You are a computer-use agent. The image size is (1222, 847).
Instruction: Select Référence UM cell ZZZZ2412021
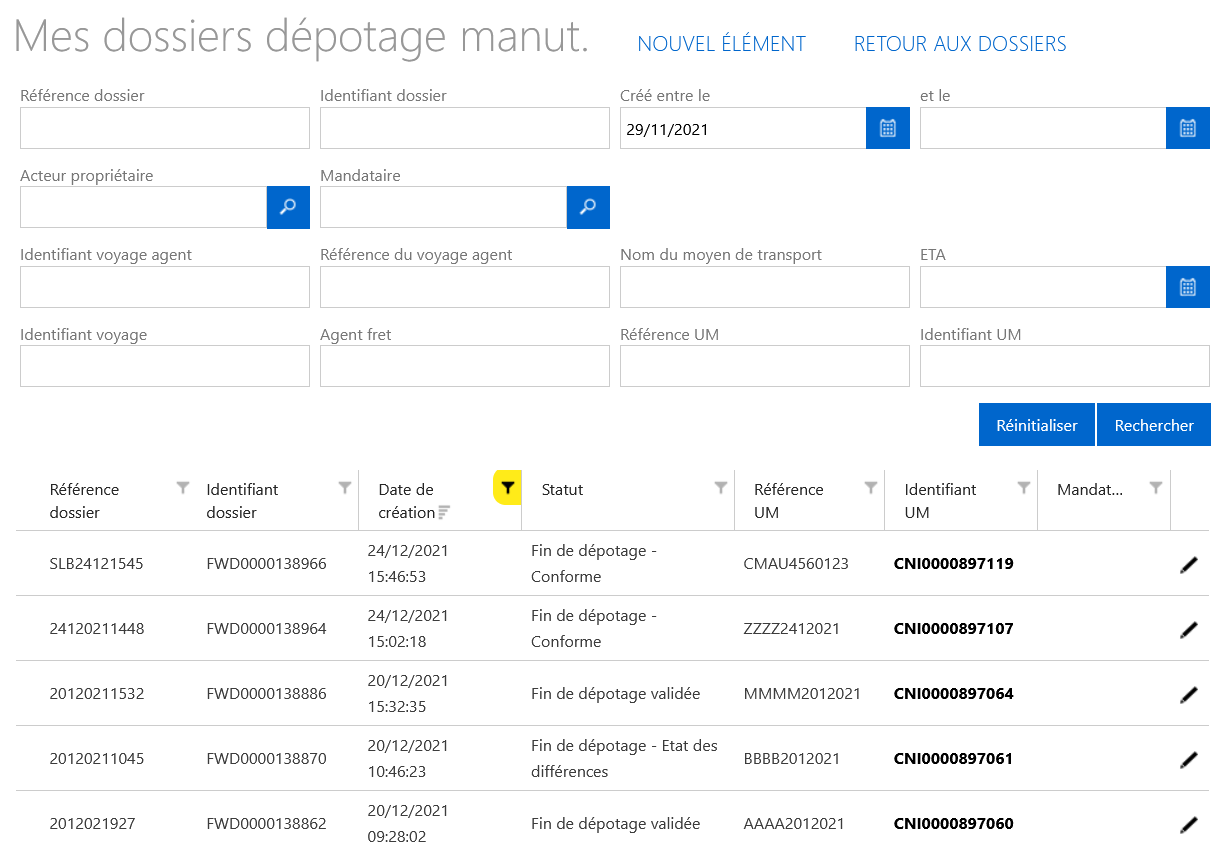(792, 629)
